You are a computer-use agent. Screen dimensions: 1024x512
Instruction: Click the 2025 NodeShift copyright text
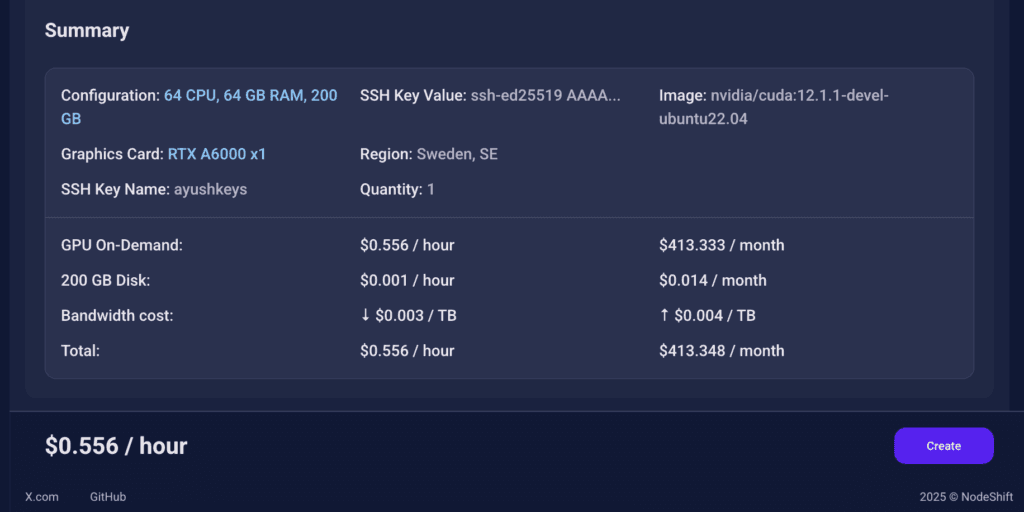pos(965,497)
